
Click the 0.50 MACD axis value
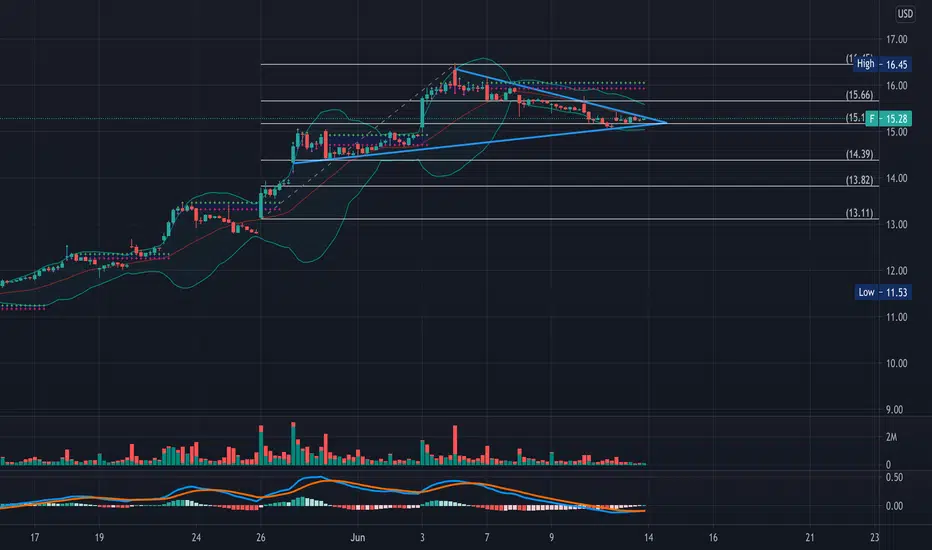coord(895,477)
